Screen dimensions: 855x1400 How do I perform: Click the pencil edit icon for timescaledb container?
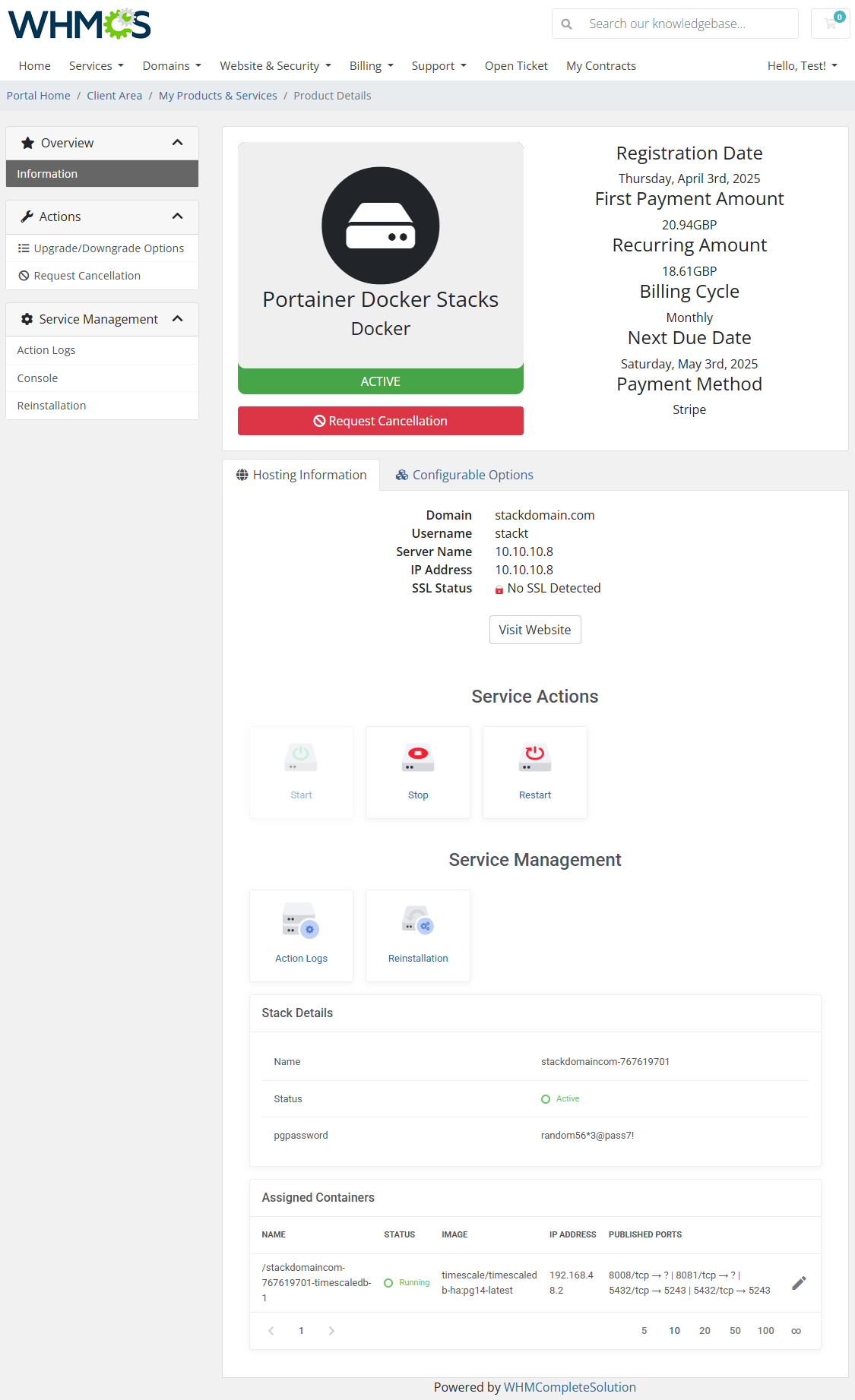[x=799, y=1283]
